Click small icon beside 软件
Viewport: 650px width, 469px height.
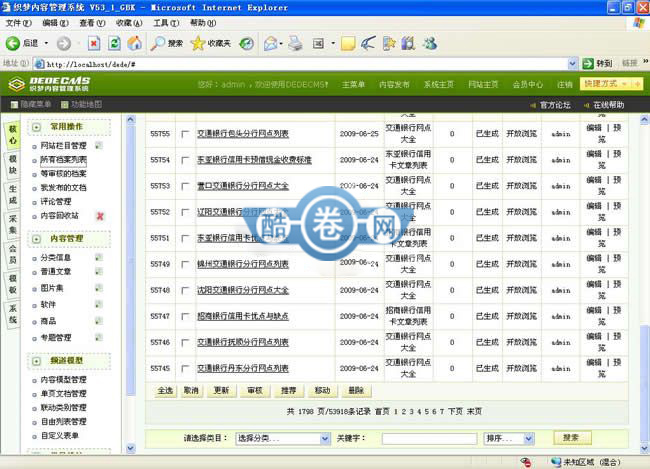click(x=99, y=304)
